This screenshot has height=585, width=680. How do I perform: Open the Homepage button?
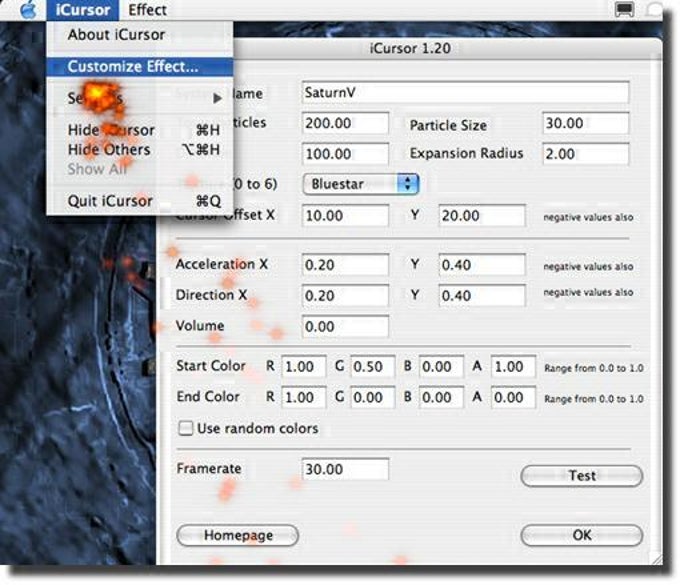point(238,535)
